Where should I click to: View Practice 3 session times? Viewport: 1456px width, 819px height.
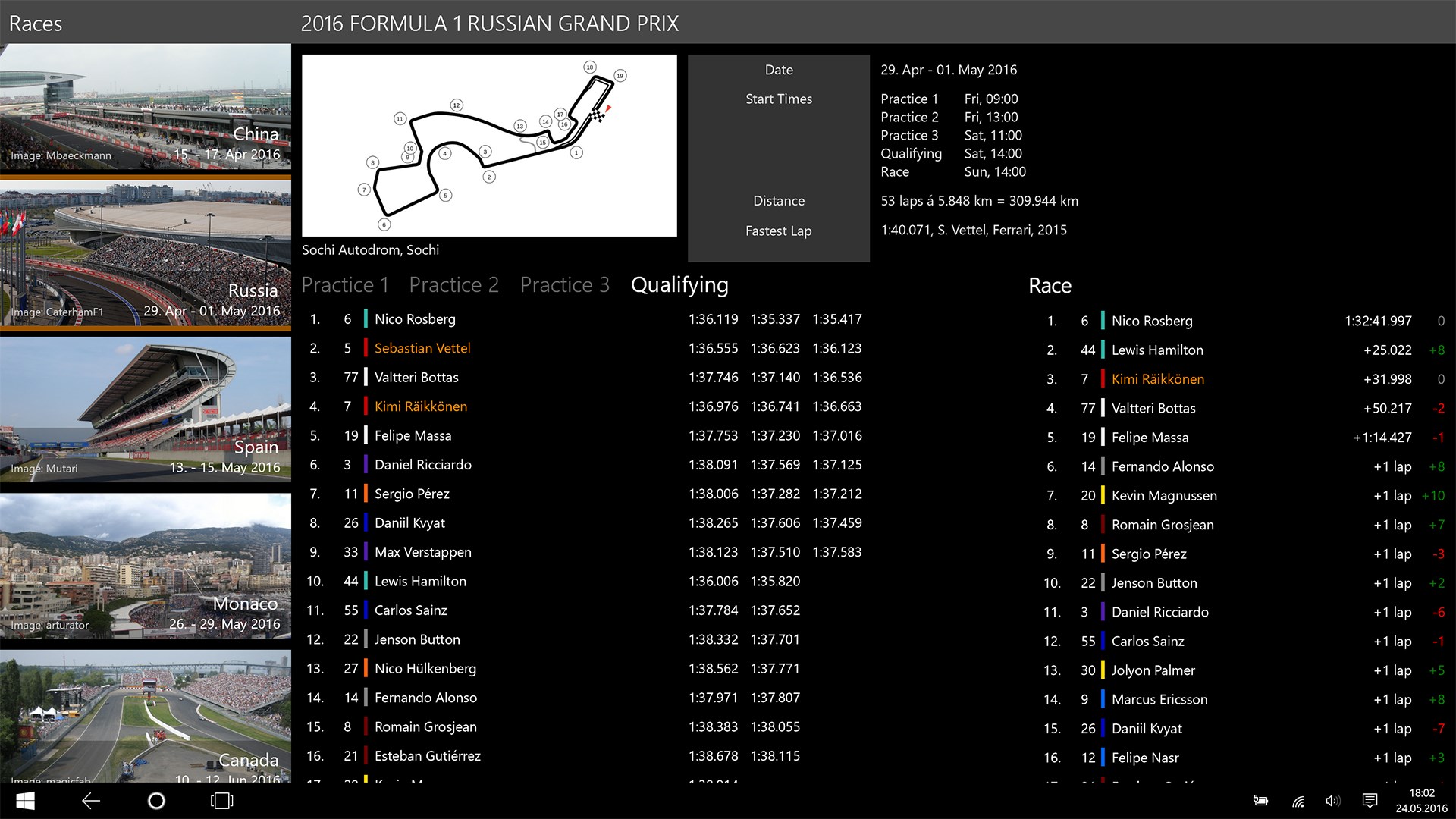tap(565, 284)
